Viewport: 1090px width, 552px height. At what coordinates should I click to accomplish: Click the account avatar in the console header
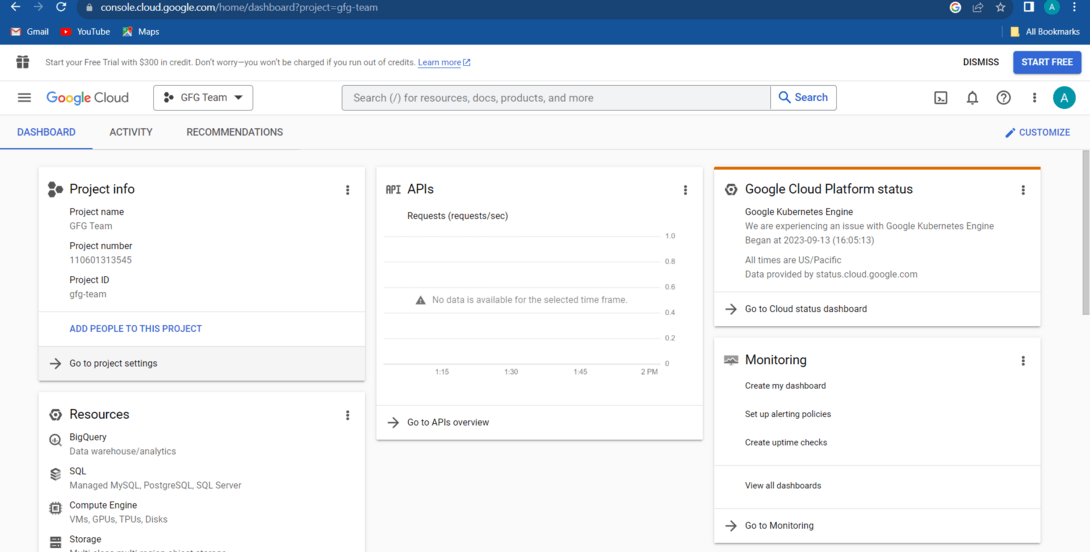(x=1064, y=97)
